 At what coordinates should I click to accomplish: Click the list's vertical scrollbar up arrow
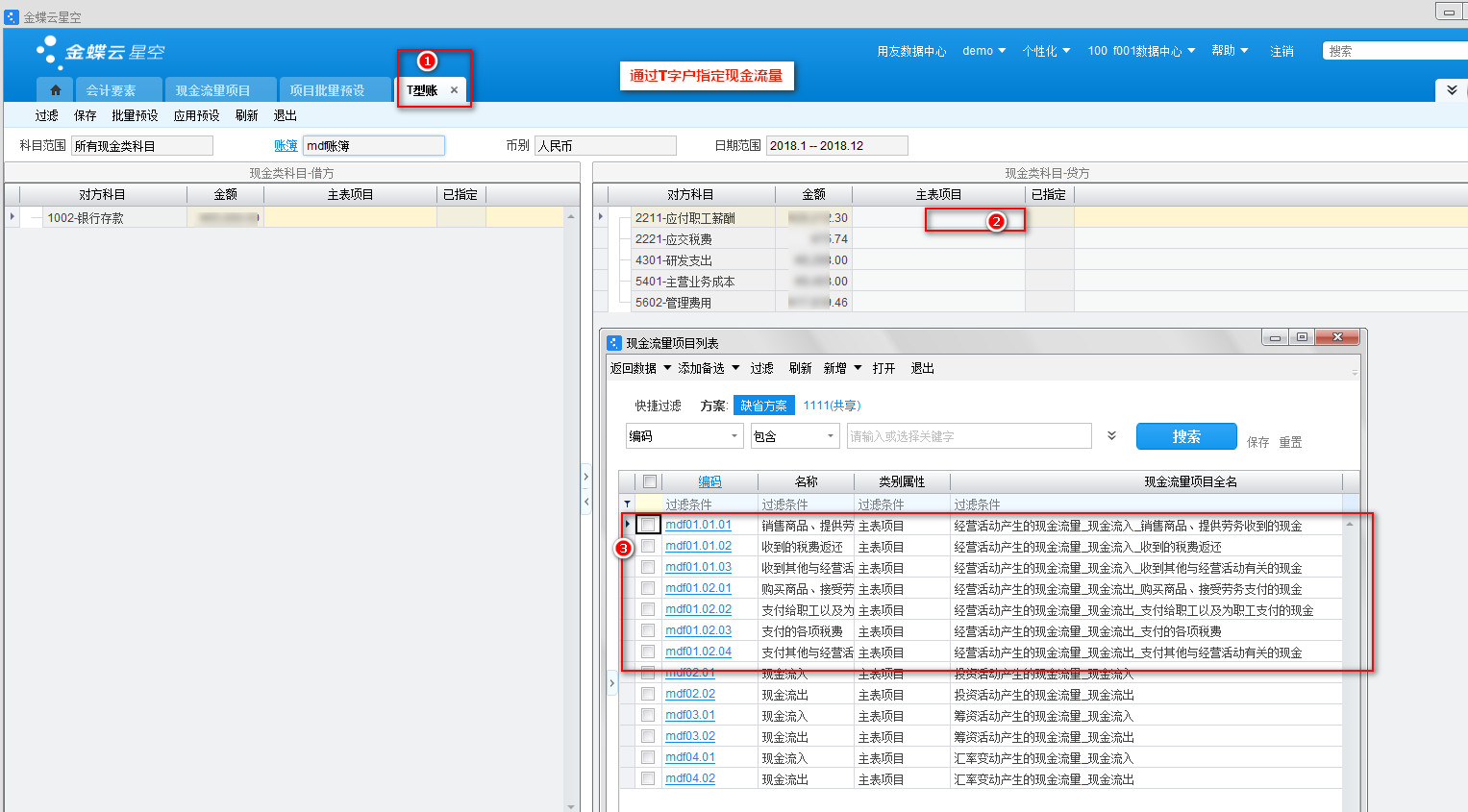coord(1350,525)
